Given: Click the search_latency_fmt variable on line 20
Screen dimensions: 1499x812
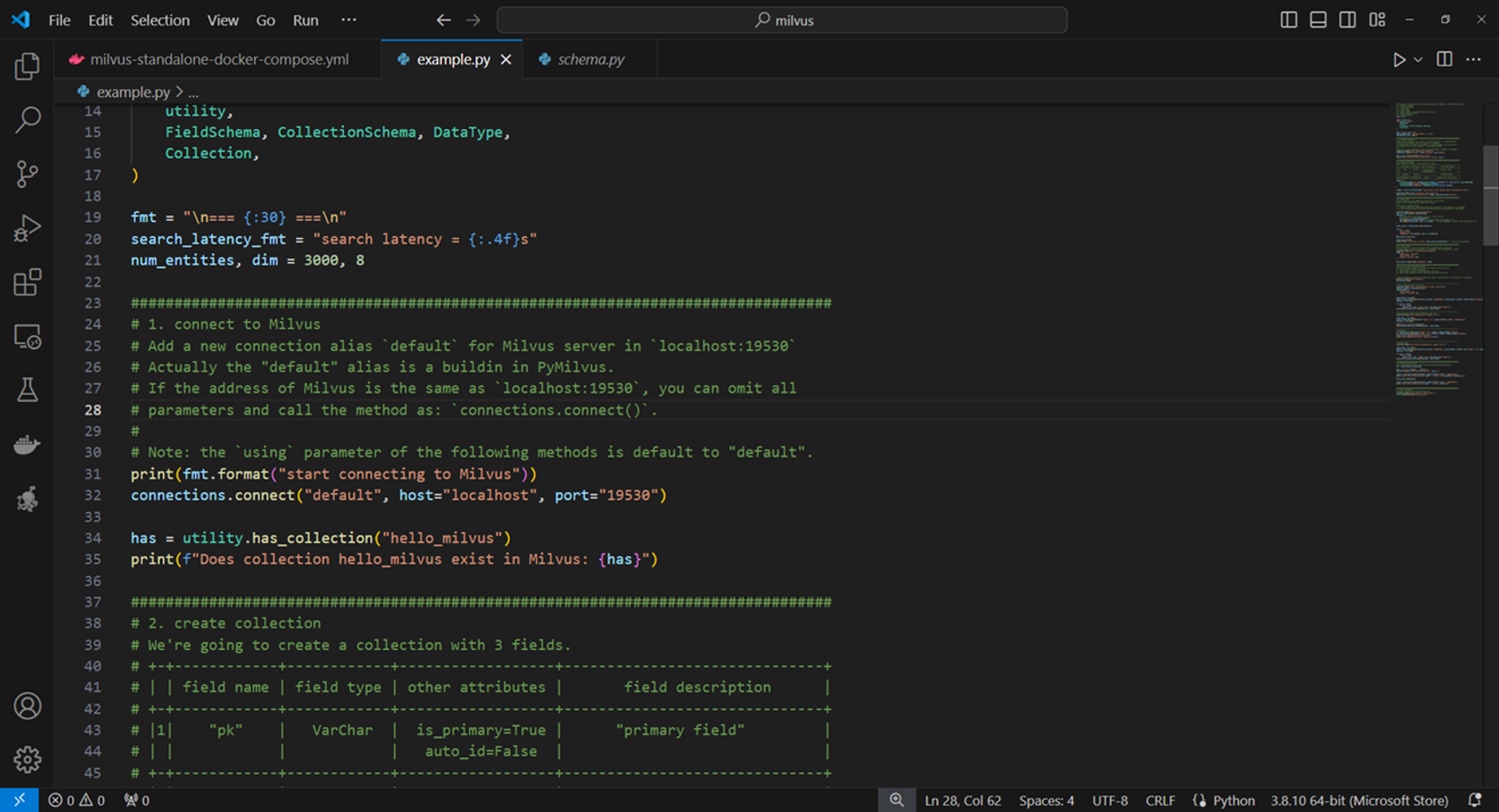Looking at the screenshot, I should coord(208,239).
